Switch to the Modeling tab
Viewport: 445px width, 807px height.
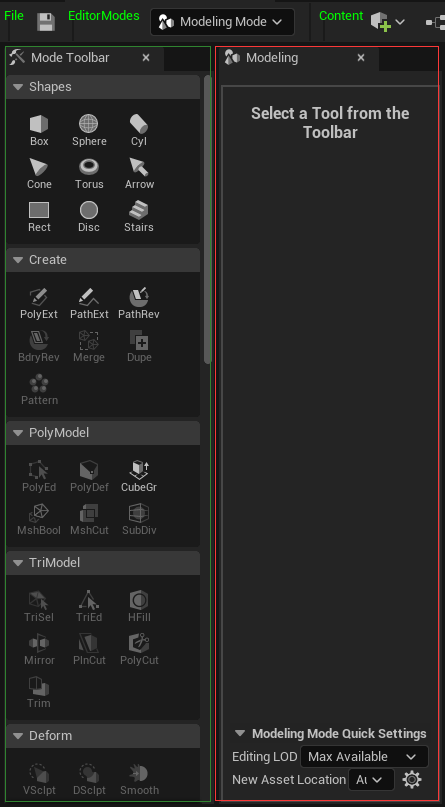(272, 58)
